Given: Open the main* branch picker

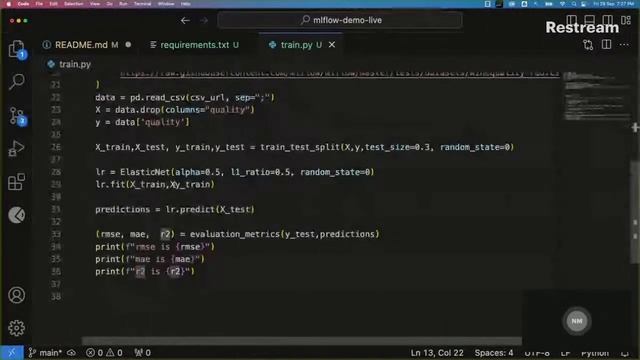Looking at the screenshot, I should point(45,353).
